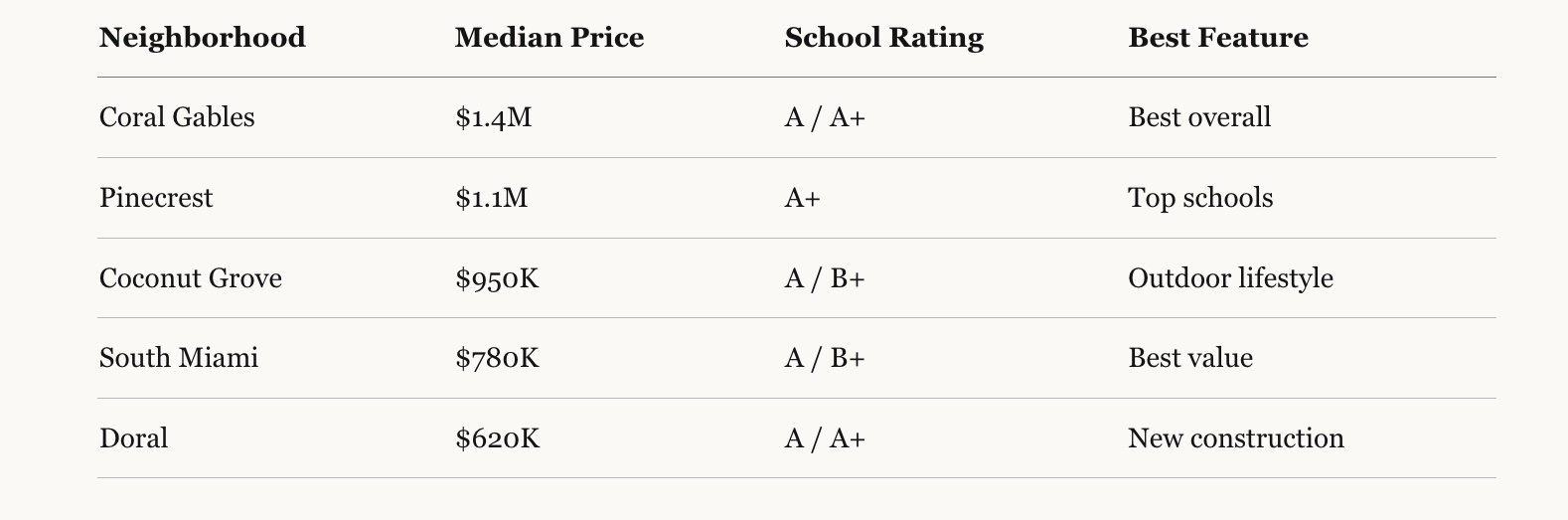Select the Pinecrest neighborhood cell
1568x520 pixels.
pyautogui.click(x=156, y=198)
